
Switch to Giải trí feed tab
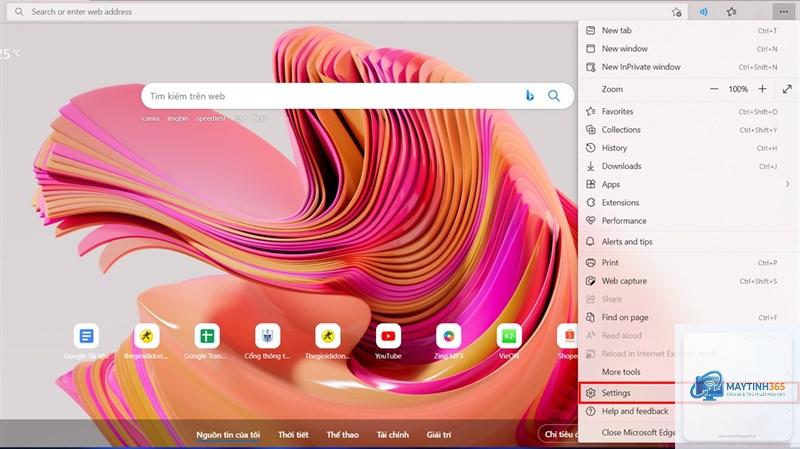click(439, 435)
